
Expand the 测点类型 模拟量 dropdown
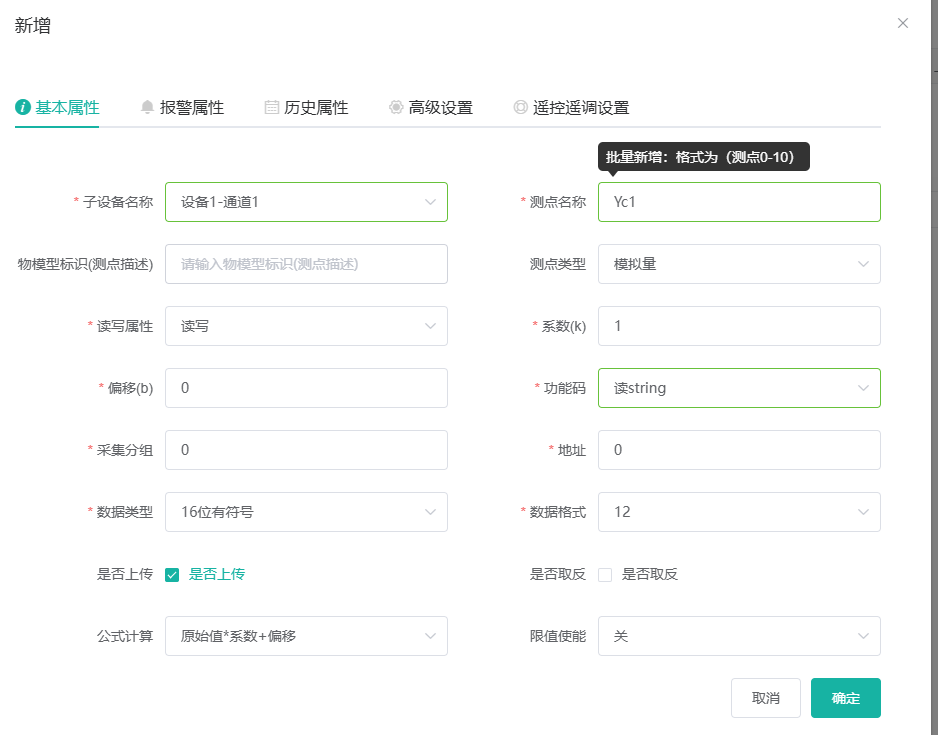(x=739, y=264)
